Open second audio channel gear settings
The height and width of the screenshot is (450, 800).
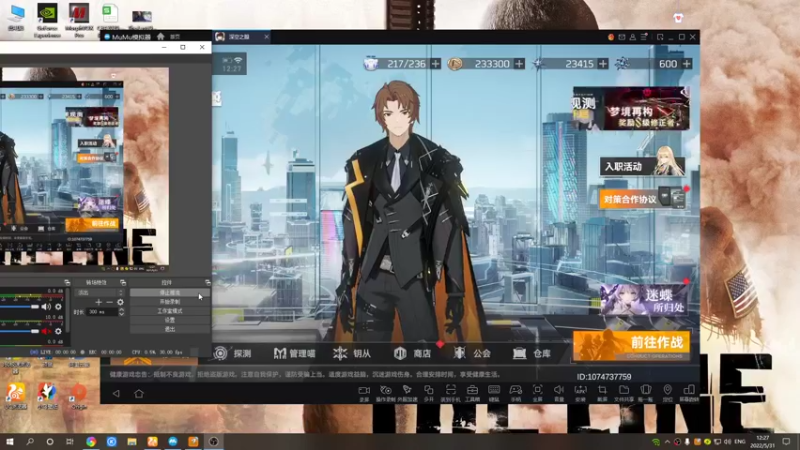point(58,331)
